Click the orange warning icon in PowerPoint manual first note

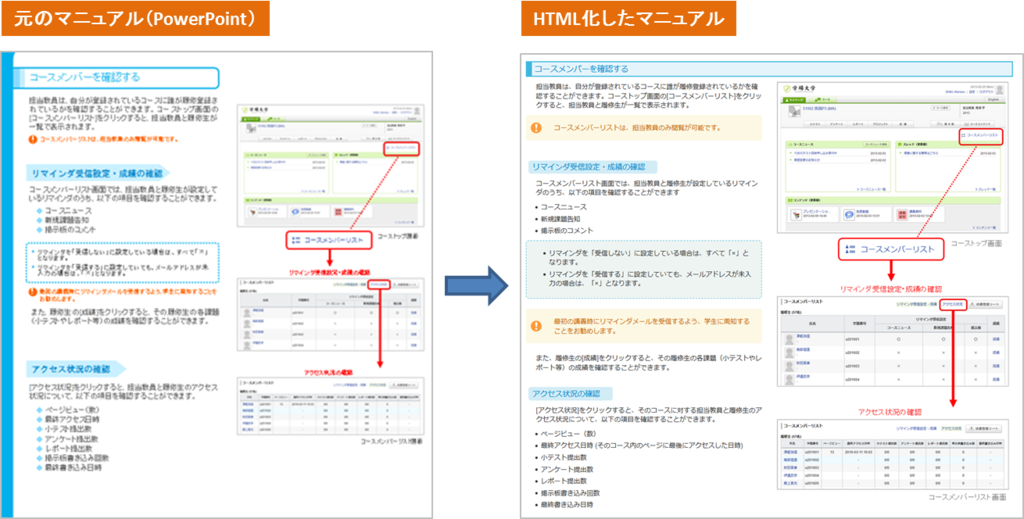coord(33,139)
